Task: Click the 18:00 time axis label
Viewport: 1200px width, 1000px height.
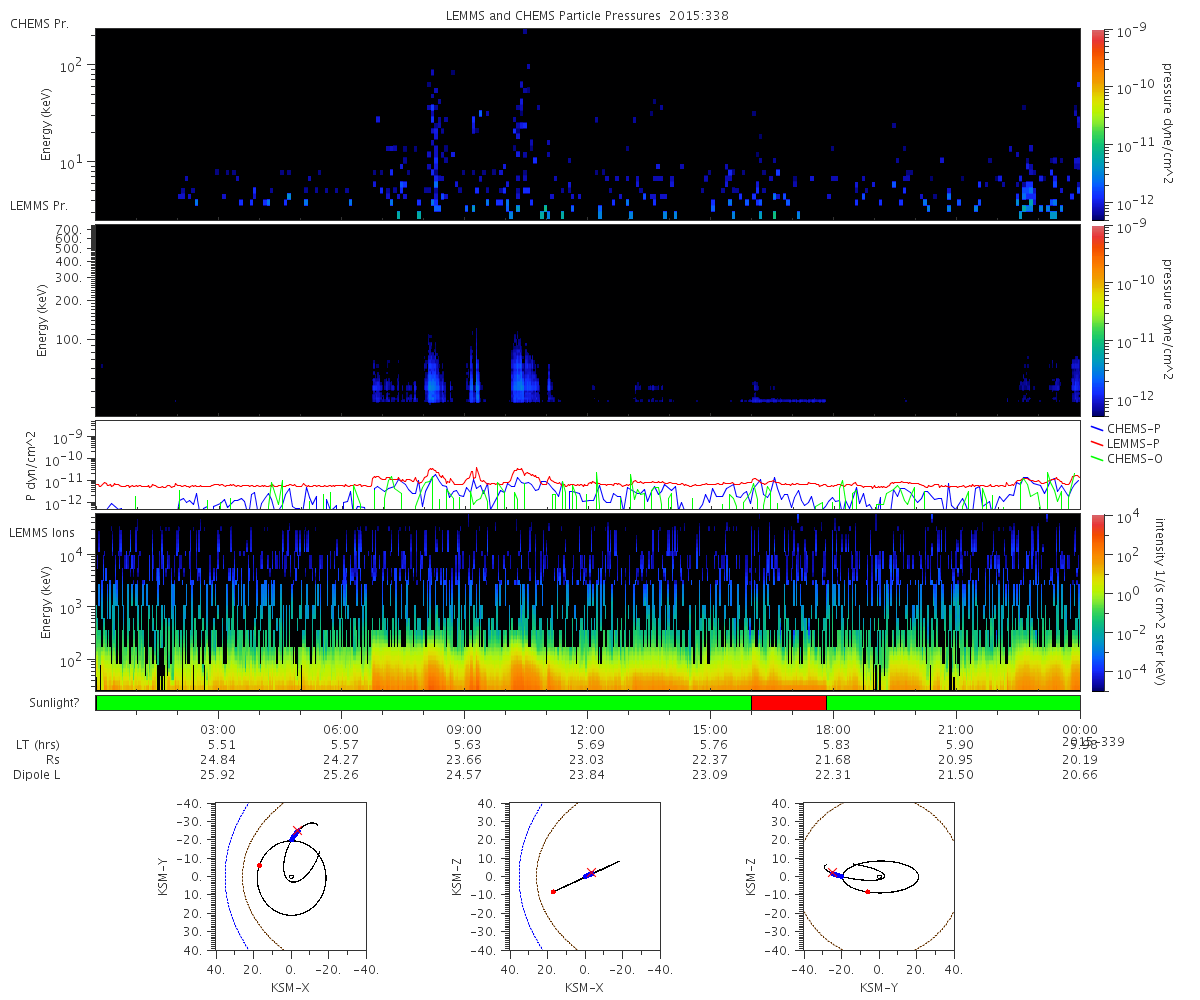Action: [833, 729]
